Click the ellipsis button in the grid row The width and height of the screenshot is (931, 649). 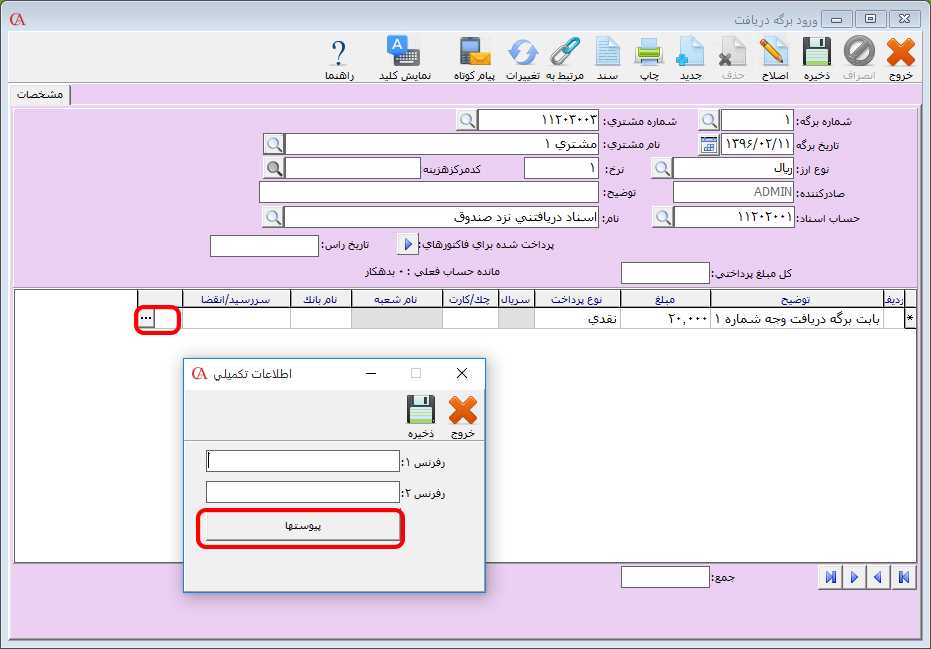click(146, 318)
